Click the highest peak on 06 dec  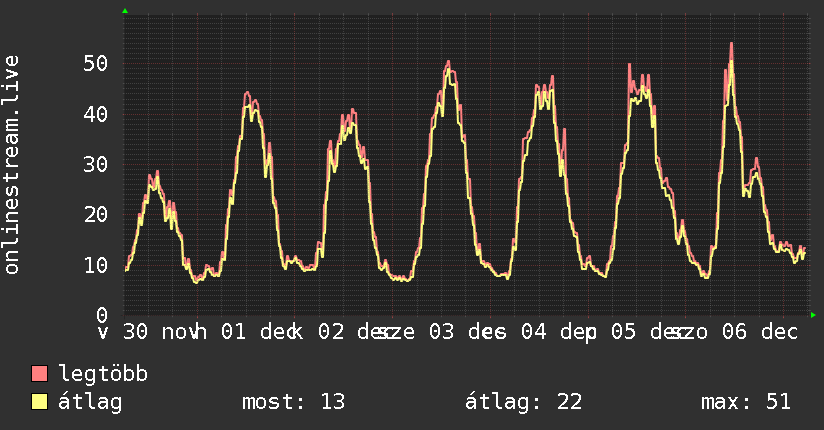pyautogui.click(x=731, y=44)
